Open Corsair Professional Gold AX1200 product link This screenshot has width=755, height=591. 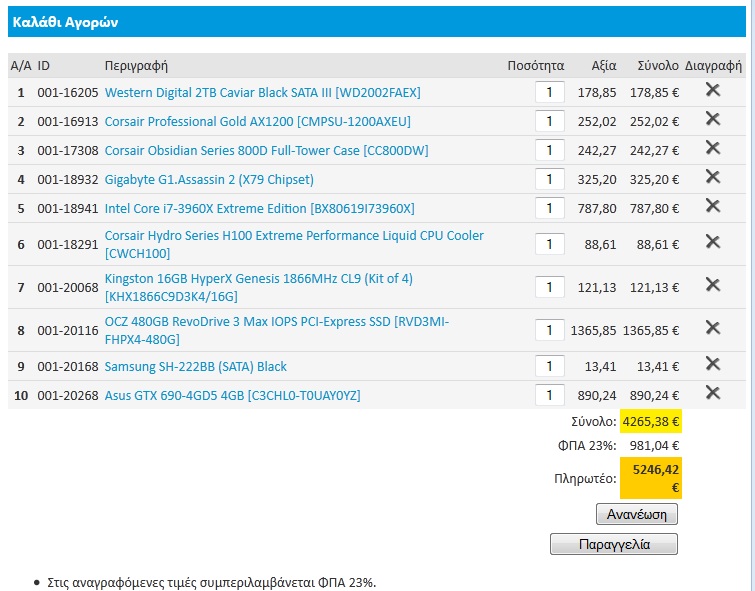click(x=258, y=121)
